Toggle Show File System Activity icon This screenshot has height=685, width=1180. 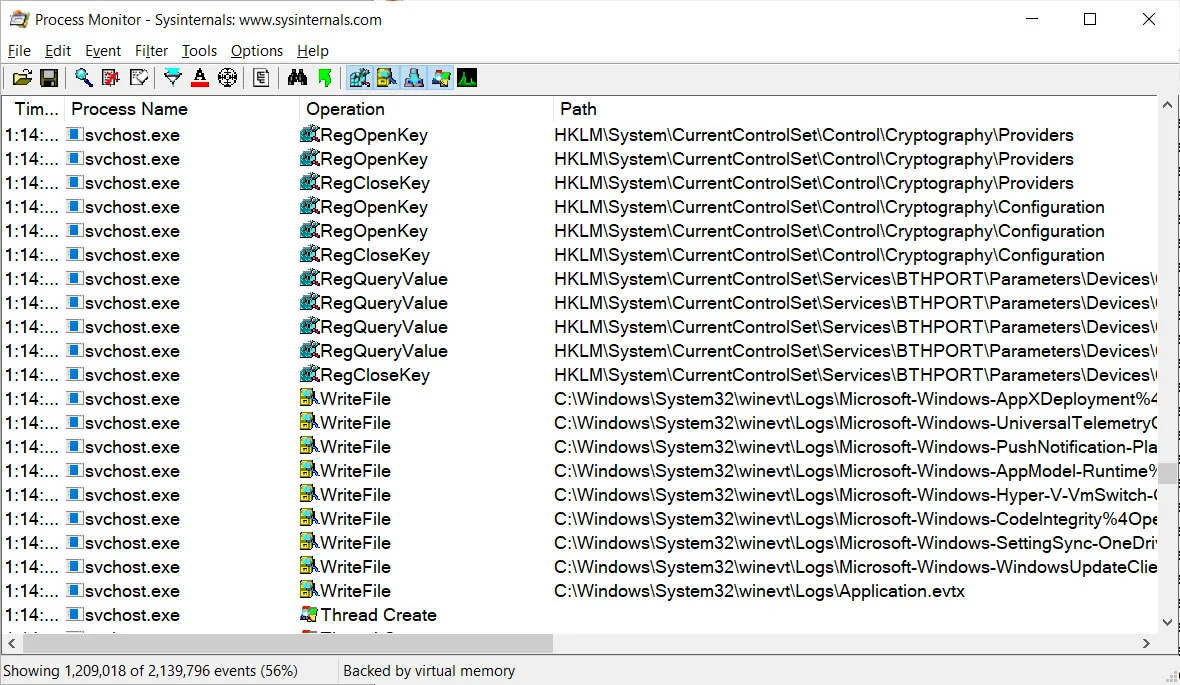[x=386, y=78]
